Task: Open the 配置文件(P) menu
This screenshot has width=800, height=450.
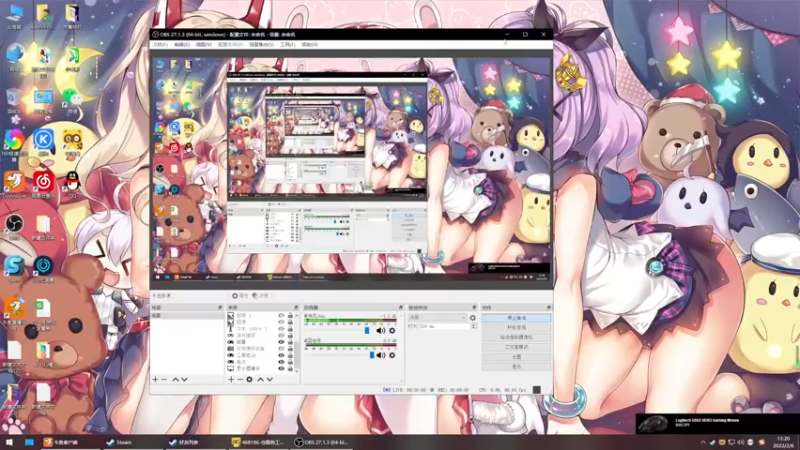Action: click(x=230, y=45)
